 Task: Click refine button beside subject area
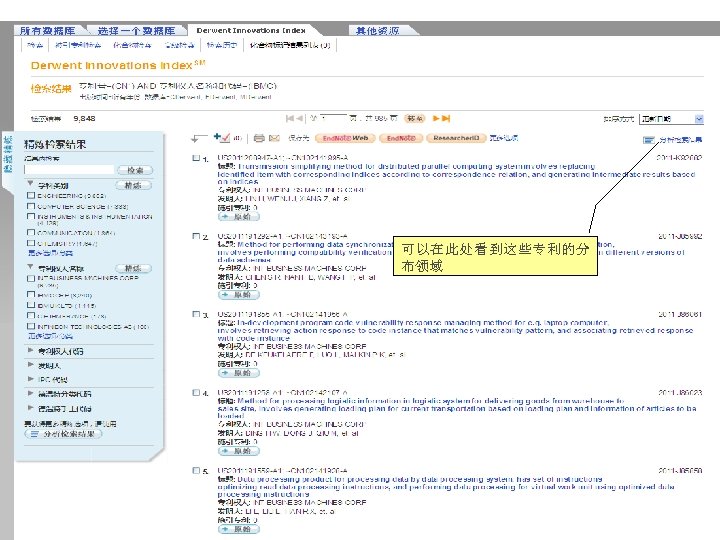click(x=133, y=185)
